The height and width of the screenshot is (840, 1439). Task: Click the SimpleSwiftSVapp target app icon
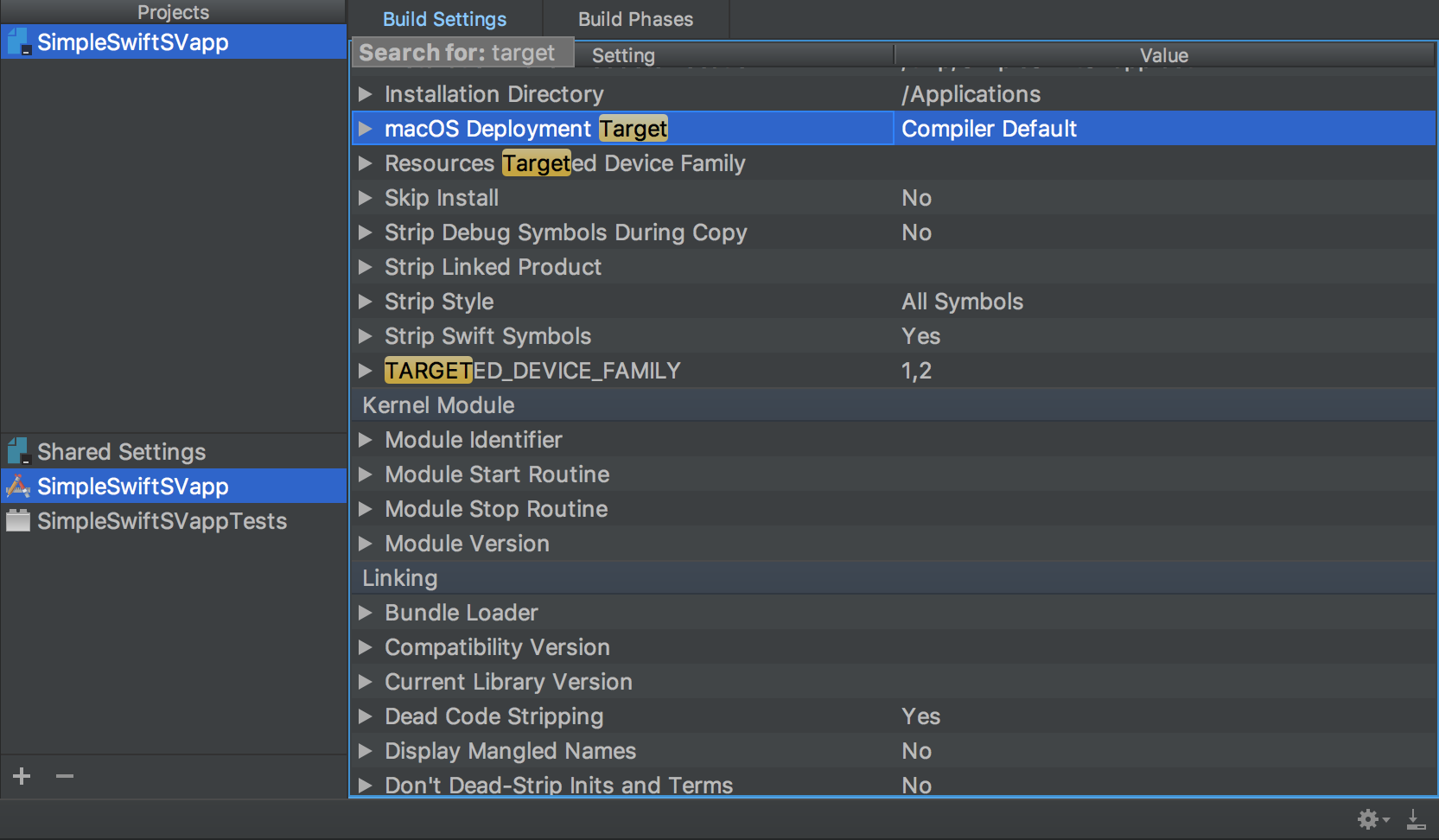[x=18, y=487]
